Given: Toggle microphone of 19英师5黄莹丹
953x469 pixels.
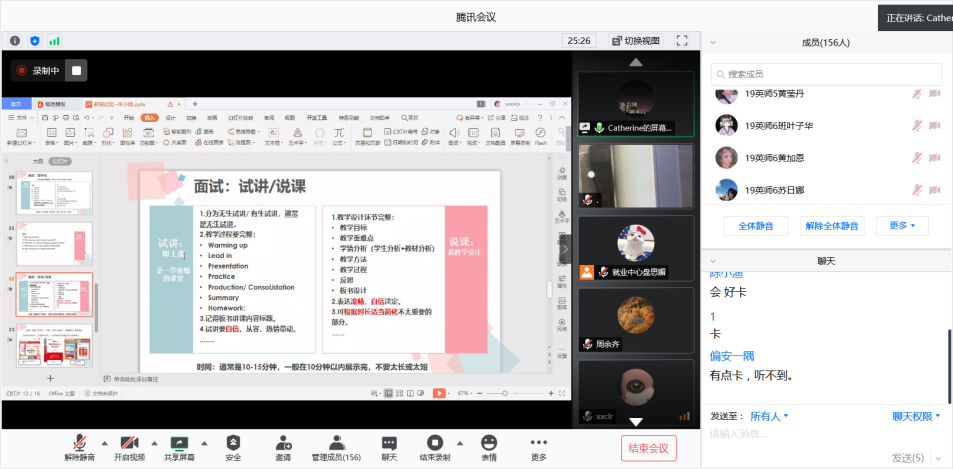Looking at the screenshot, I should coord(916,94).
